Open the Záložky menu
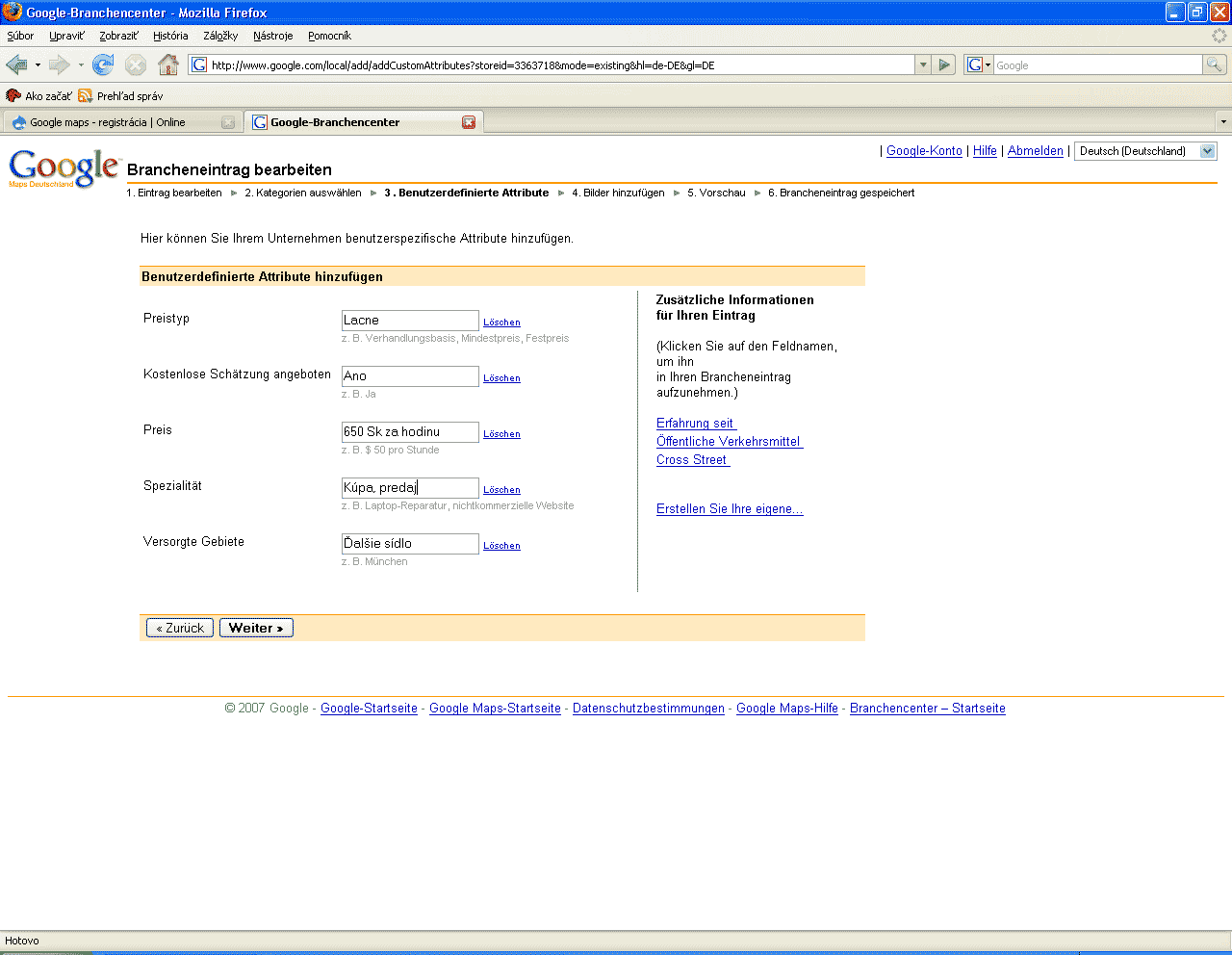 click(220, 36)
